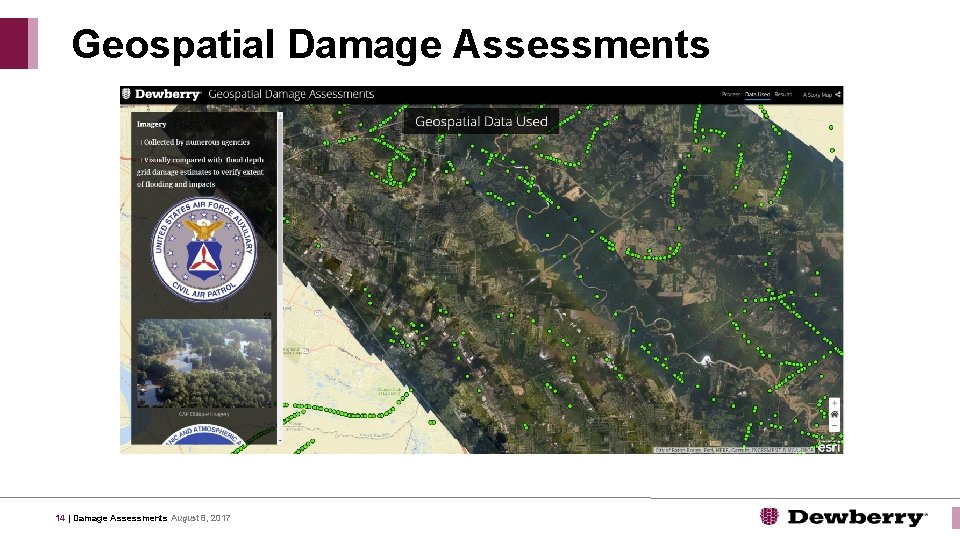Click the Dewberry shield logo in black header
The image size is (960, 540).
pos(126,94)
